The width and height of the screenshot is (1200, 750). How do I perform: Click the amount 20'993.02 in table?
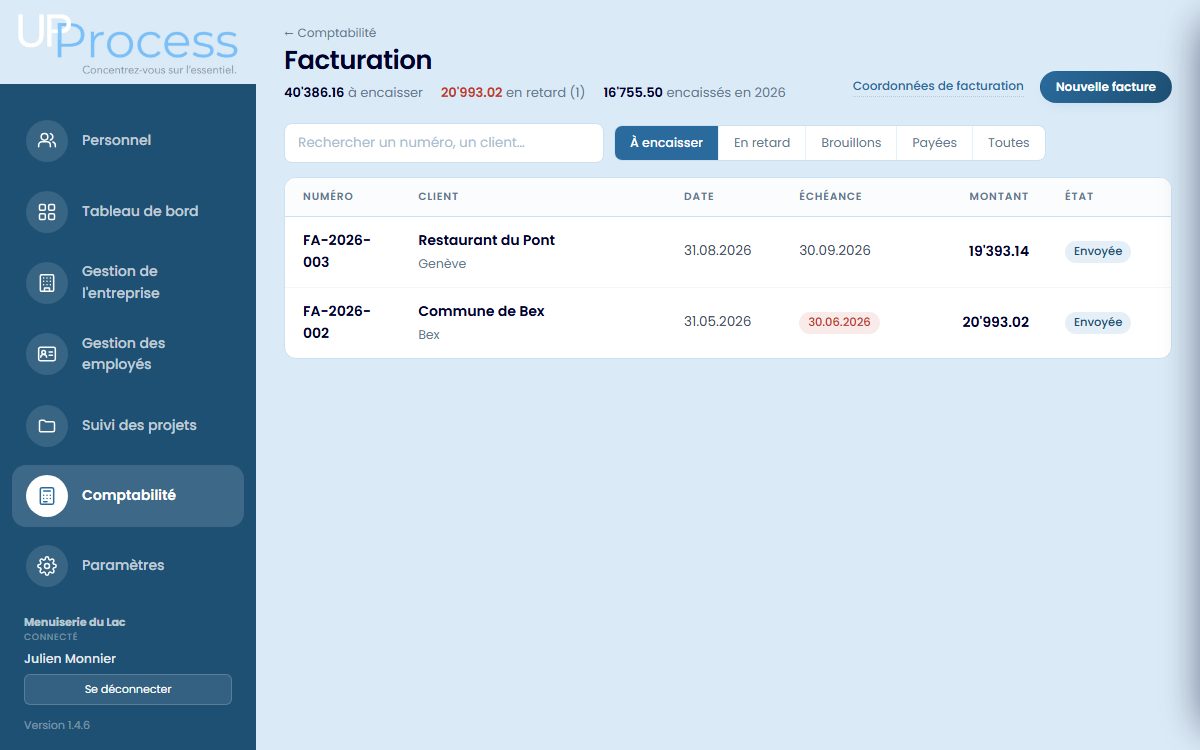pyautogui.click(x=995, y=322)
